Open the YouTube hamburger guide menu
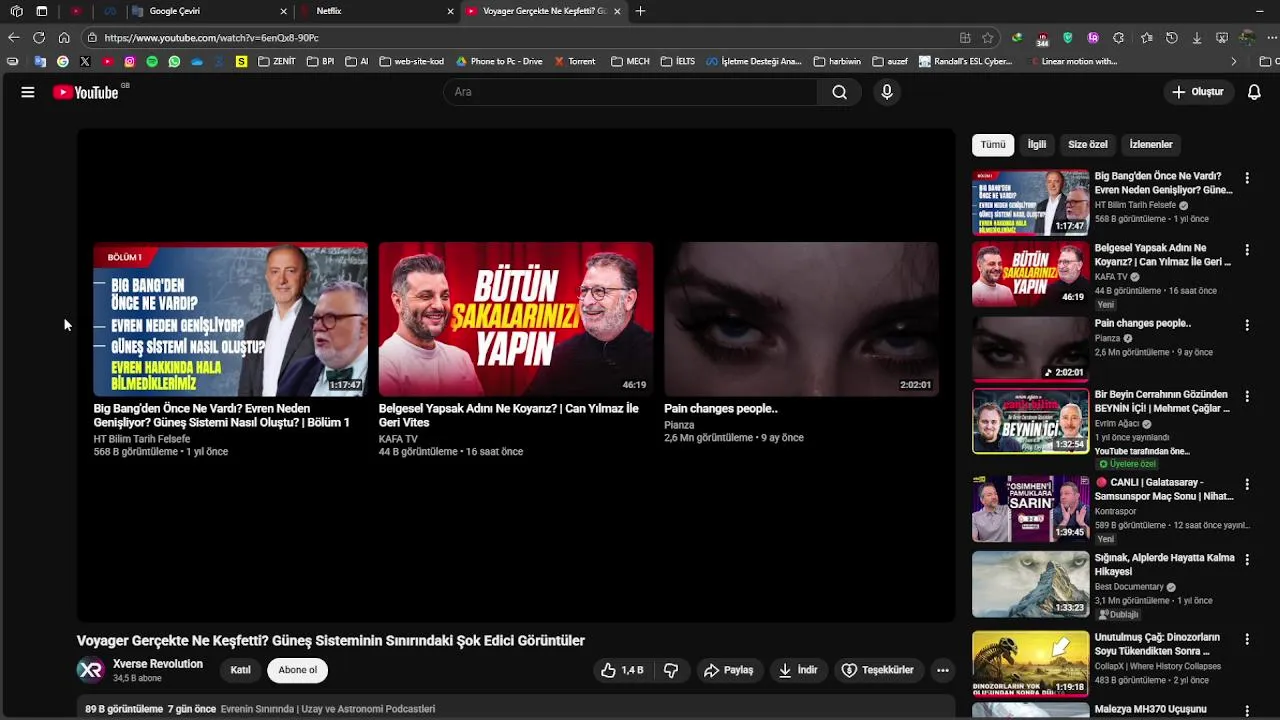This screenshot has width=1280, height=720. click(x=28, y=92)
